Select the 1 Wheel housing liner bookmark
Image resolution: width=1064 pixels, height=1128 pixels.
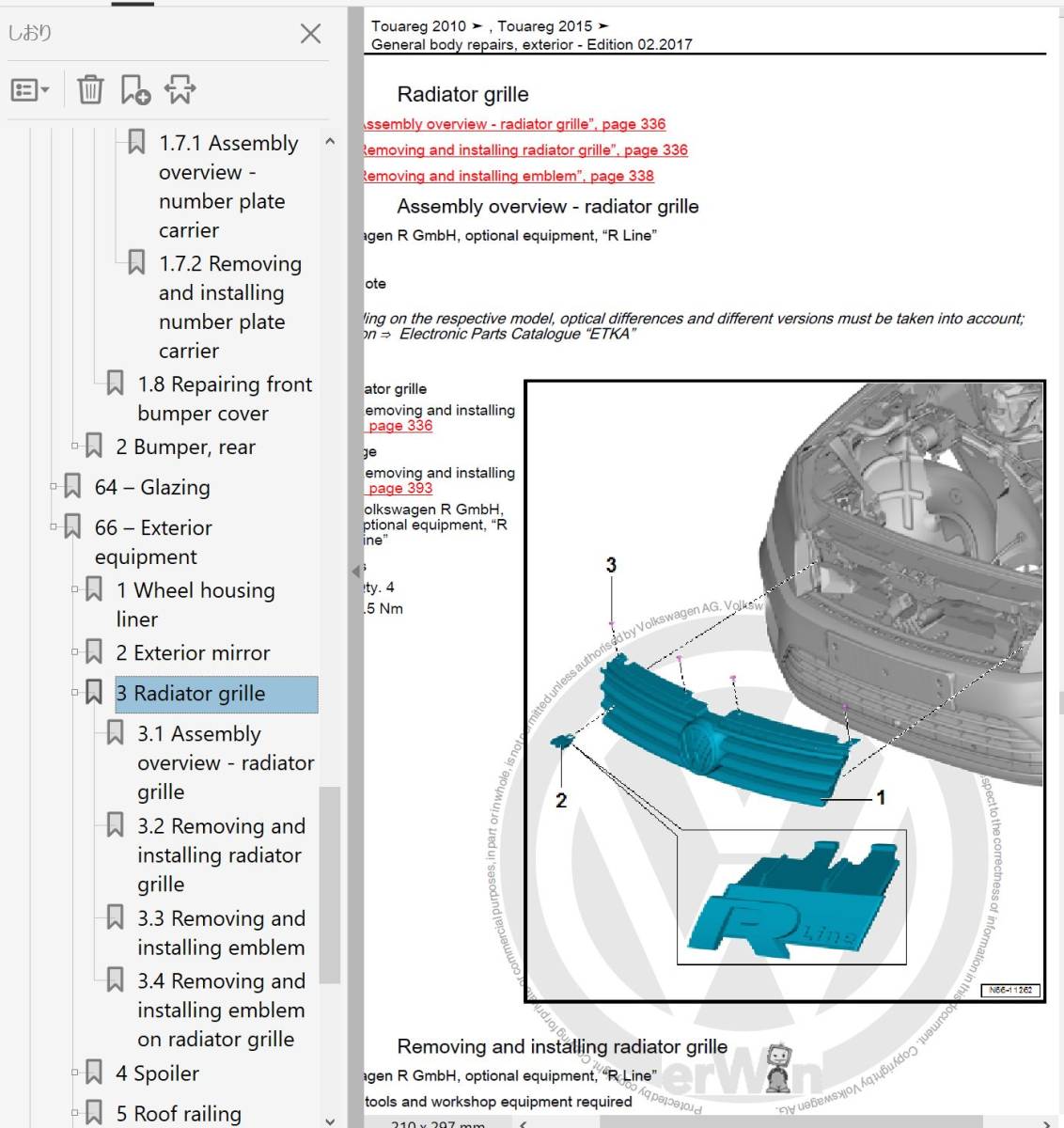[x=196, y=604]
